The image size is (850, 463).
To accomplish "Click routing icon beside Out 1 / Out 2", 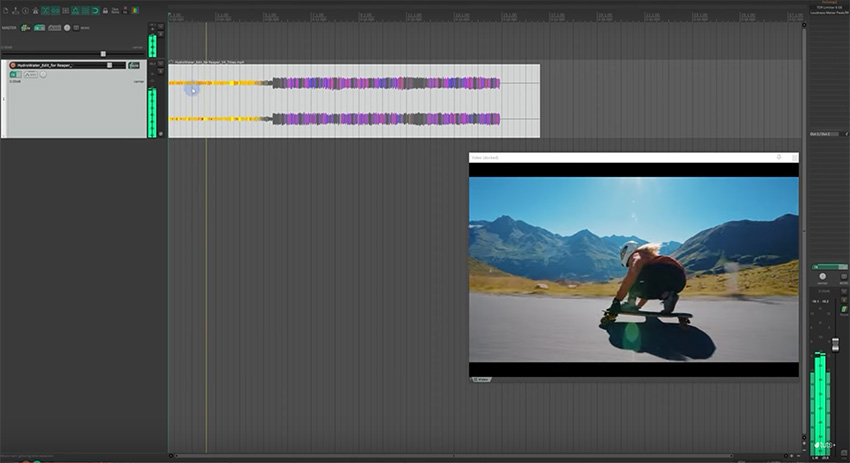I will [x=846, y=134].
